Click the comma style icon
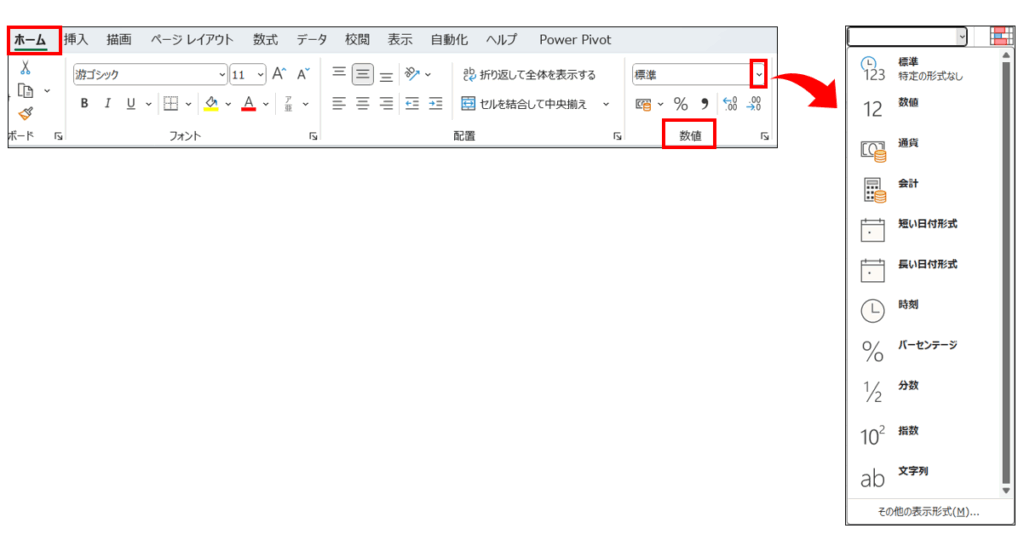This screenshot has height=540, width=1024. pyautogui.click(x=703, y=104)
